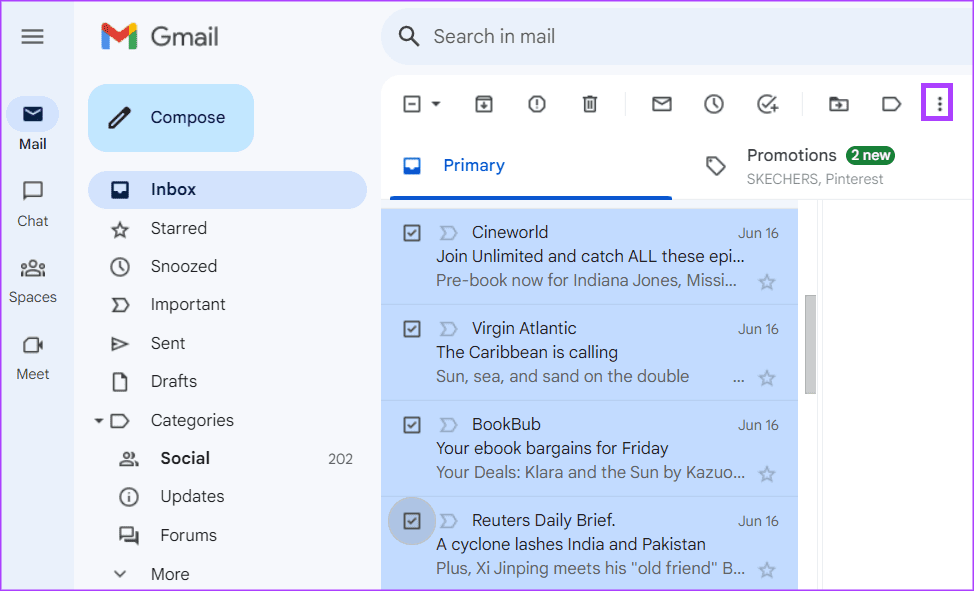974x591 pixels.
Task: Star the Cineworld email
Action: coord(767,282)
